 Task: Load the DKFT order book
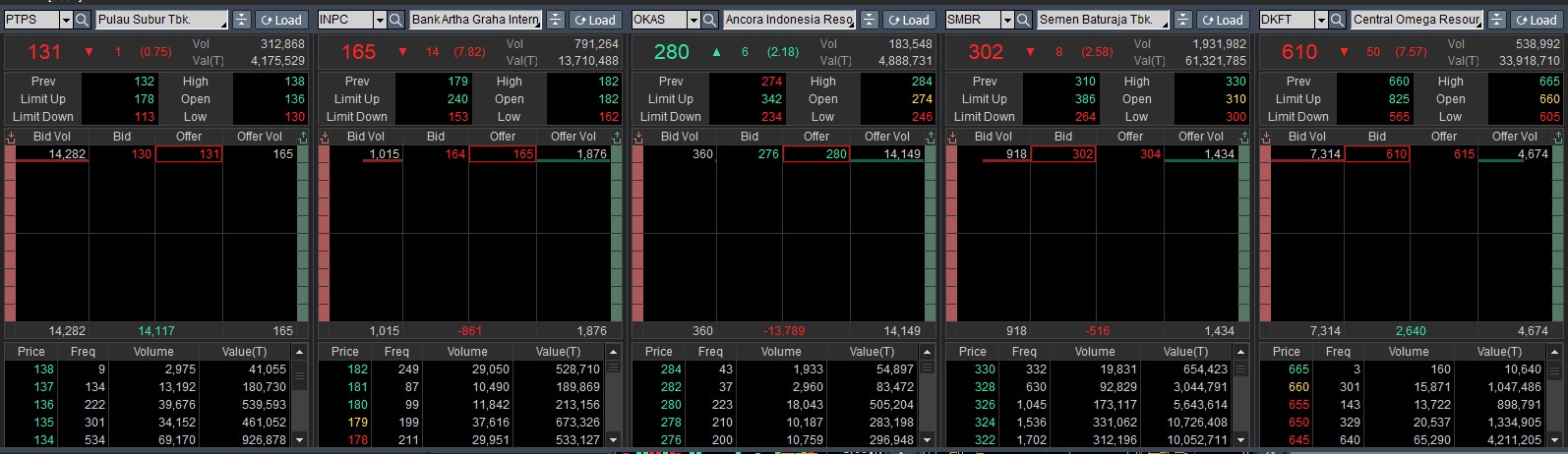pos(1537,20)
